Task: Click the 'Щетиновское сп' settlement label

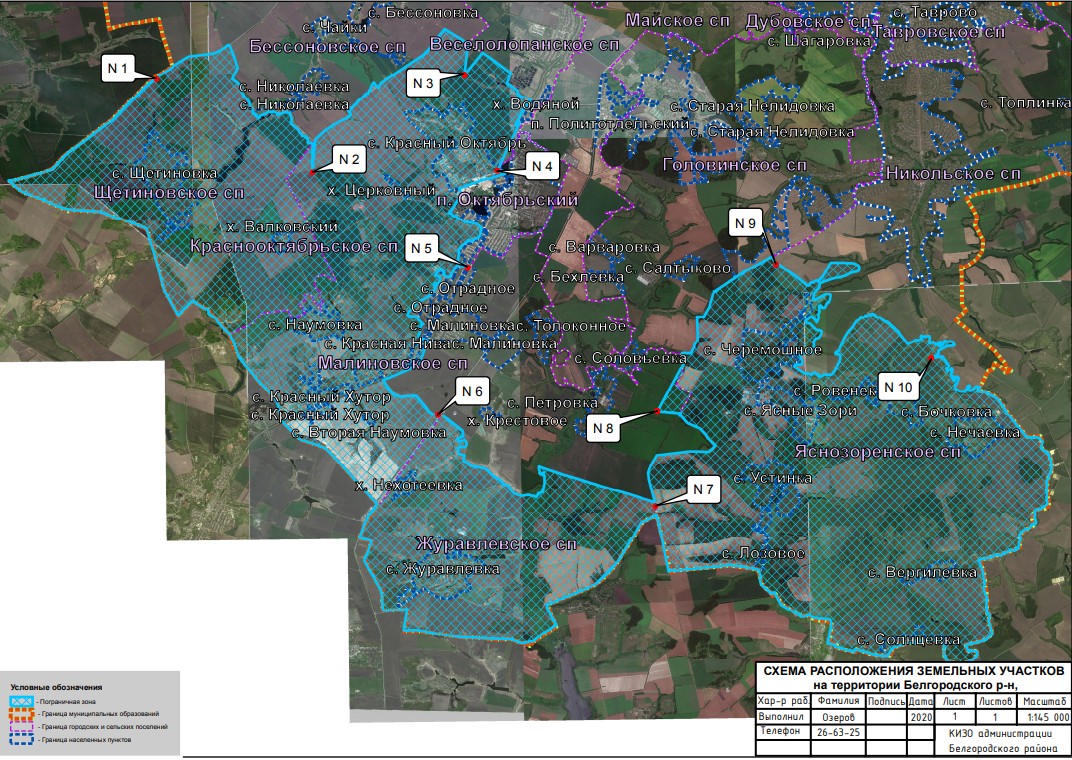Action: [169, 193]
